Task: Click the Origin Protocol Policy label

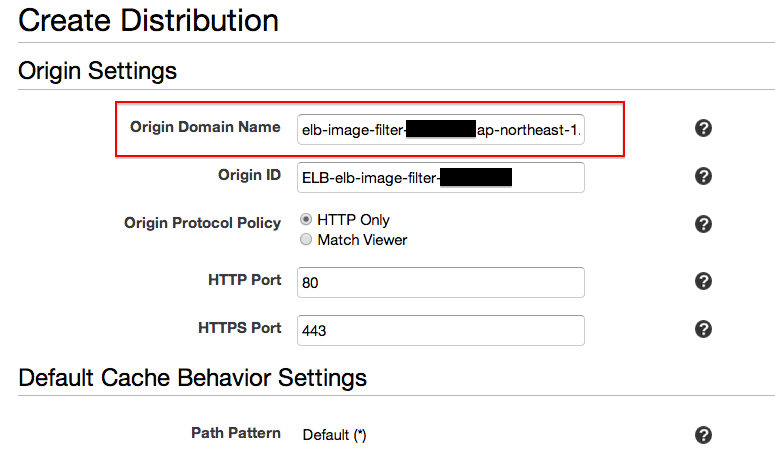Action: 202,222
